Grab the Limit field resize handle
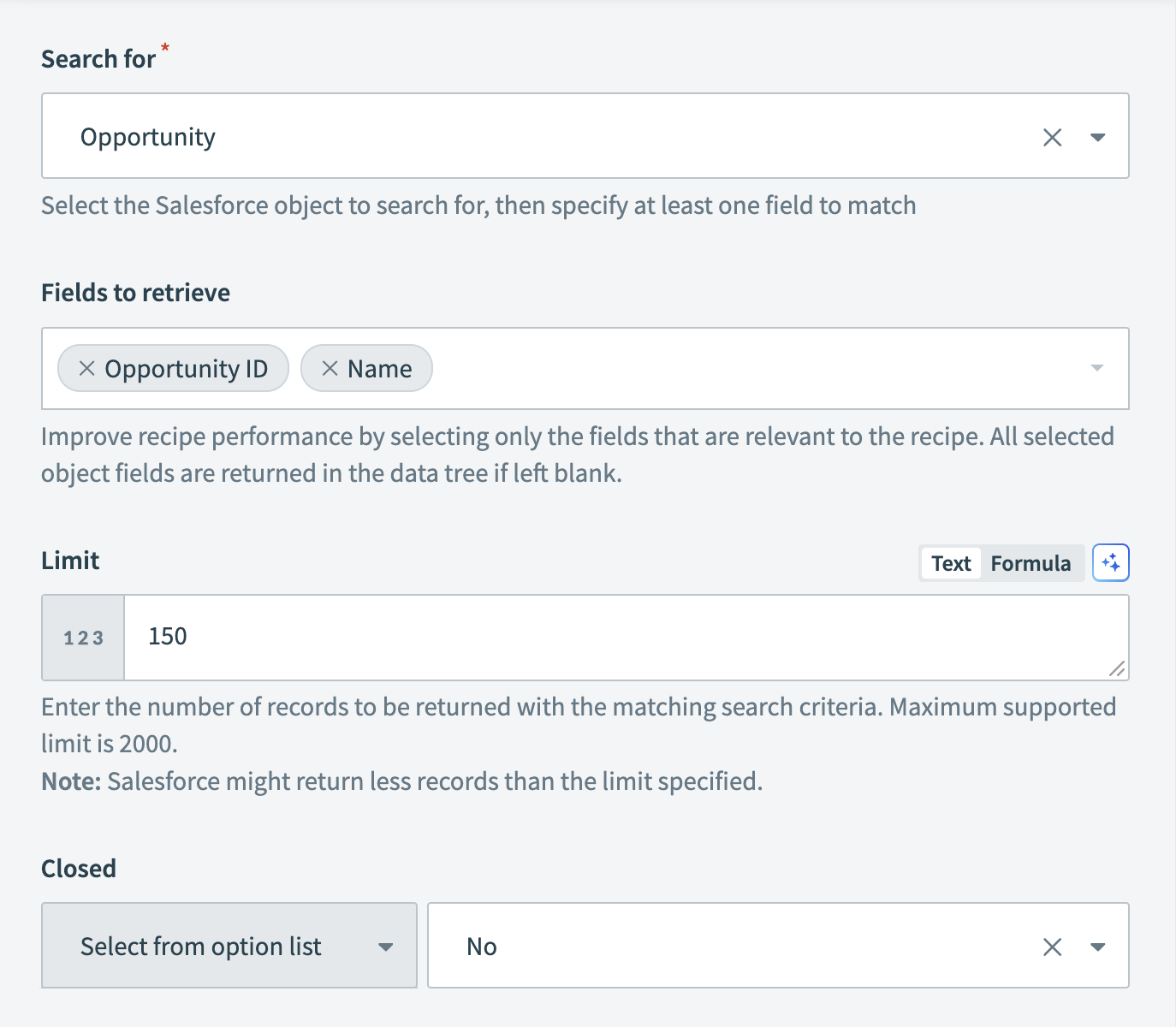 click(x=1117, y=668)
